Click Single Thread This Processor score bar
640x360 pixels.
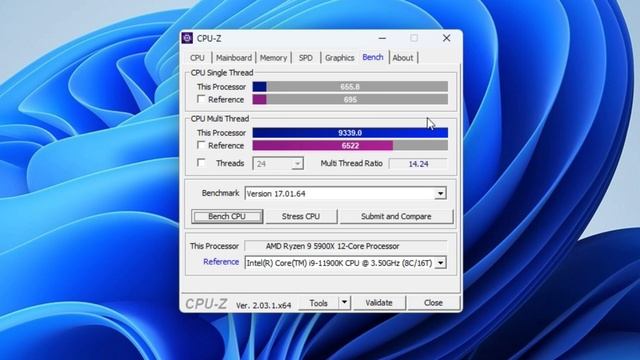point(350,87)
